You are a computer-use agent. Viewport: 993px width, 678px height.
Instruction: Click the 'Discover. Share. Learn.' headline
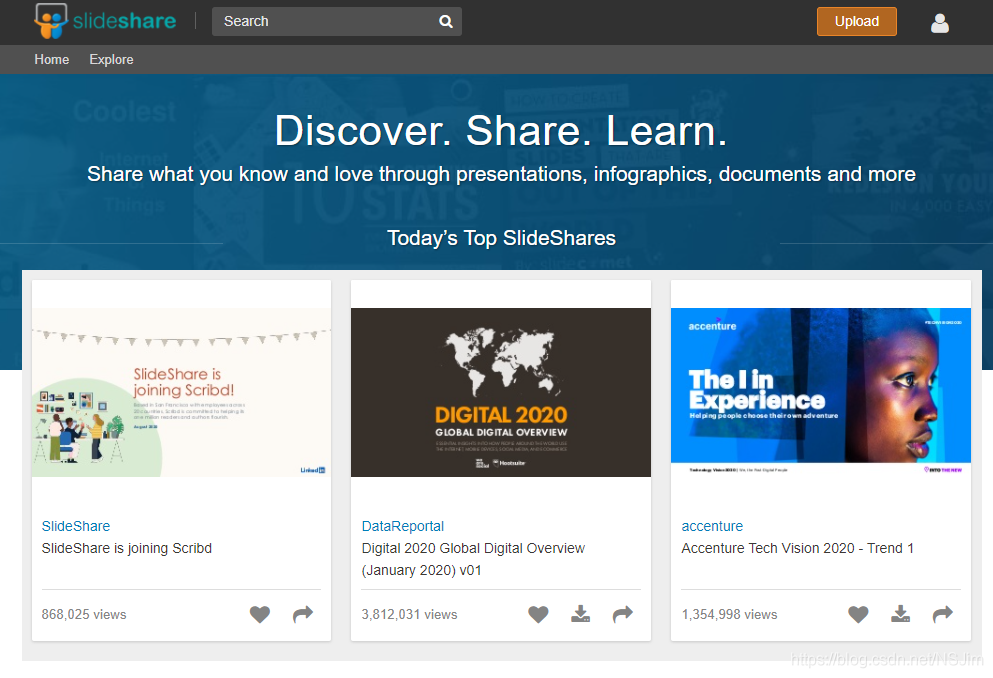[x=501, y=131]
